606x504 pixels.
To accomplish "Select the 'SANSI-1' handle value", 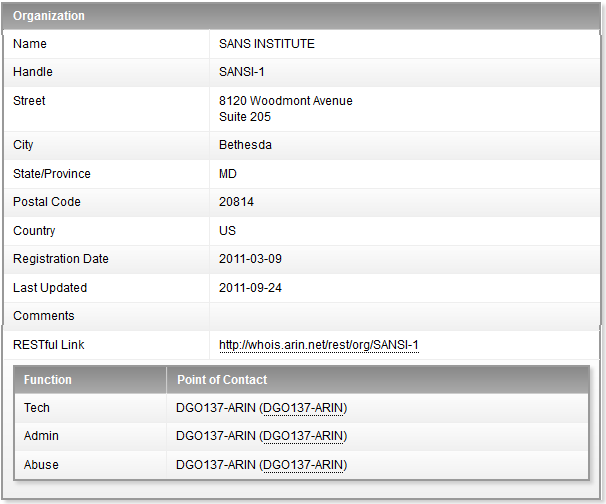I will 242,72.
